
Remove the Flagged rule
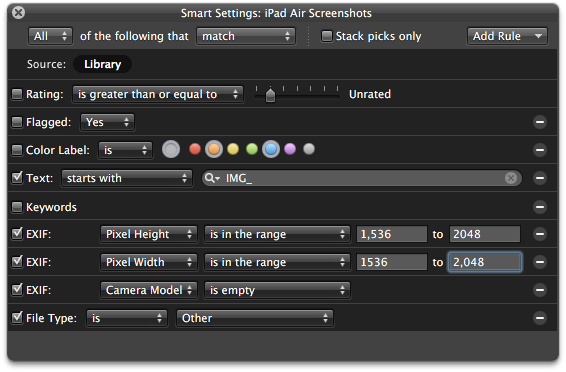click(540, 122)
